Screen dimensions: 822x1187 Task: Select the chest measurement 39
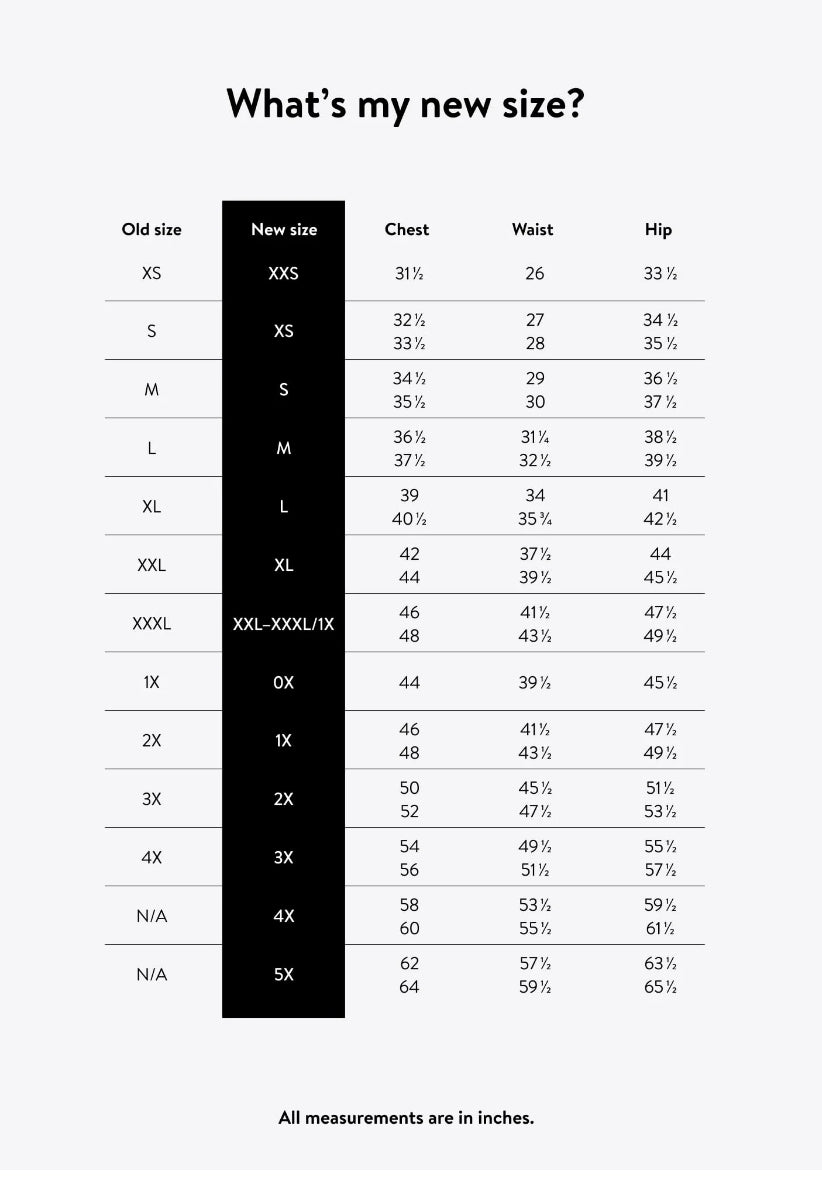click(409, 495)
